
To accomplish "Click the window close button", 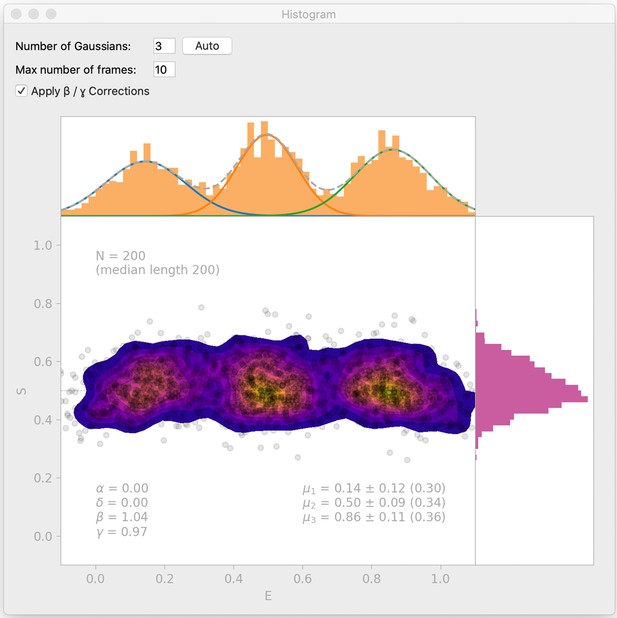I will pyautogui.click(x=16, y=14).
